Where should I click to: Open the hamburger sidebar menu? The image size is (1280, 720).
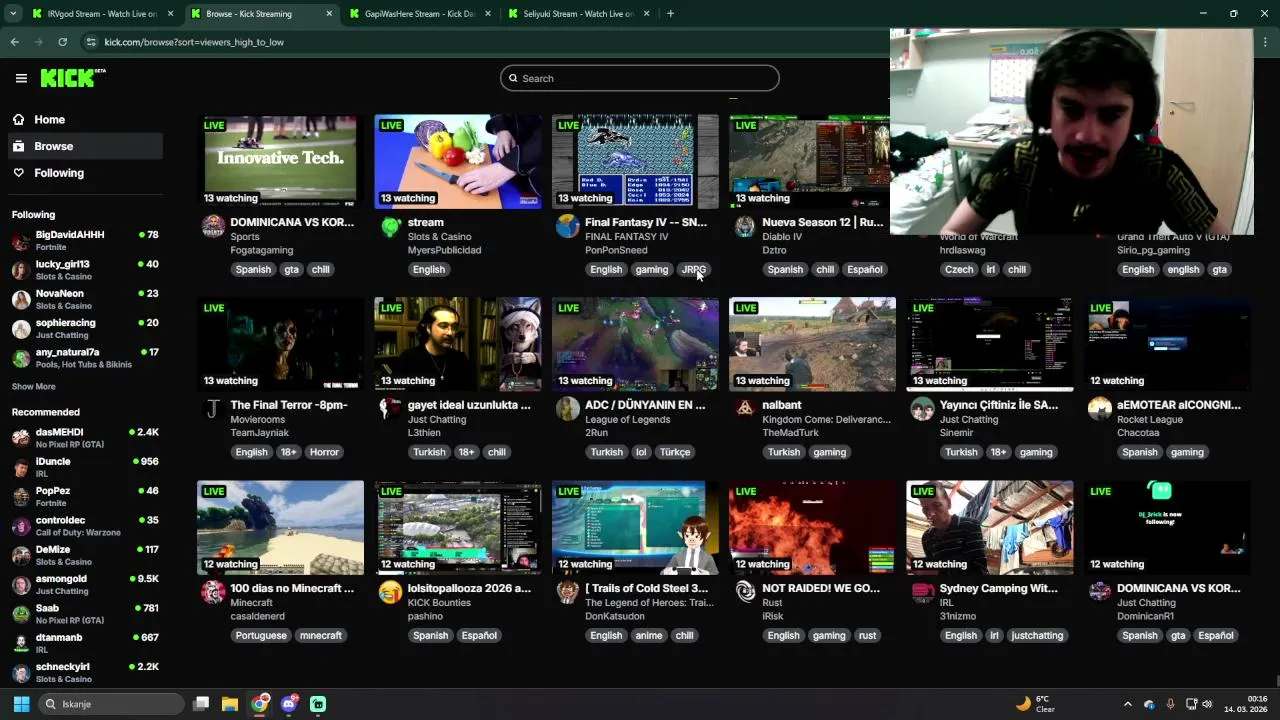[21, 78]
